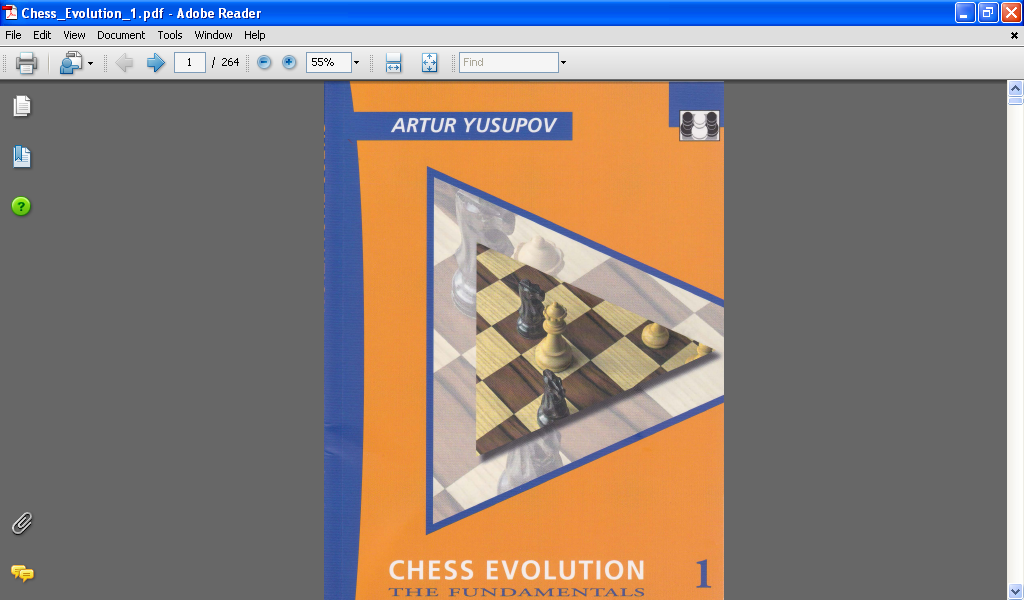Minimize the Adobe Reader window
Screen dimensions: 1024x600
pos(965,12)
